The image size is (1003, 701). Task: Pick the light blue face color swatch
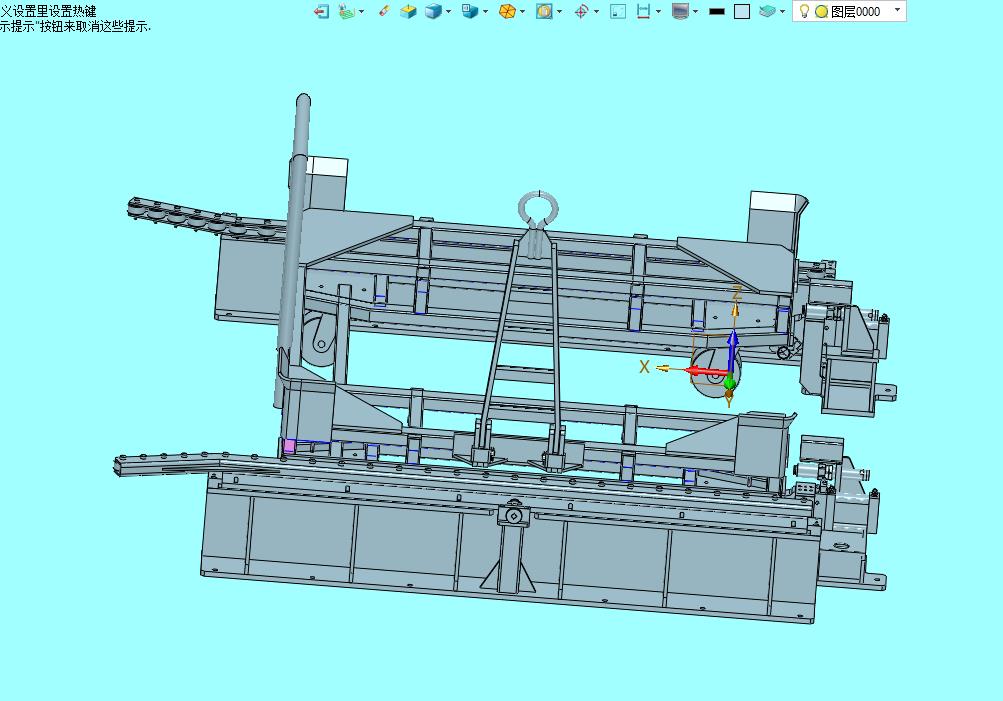[742, 12]
